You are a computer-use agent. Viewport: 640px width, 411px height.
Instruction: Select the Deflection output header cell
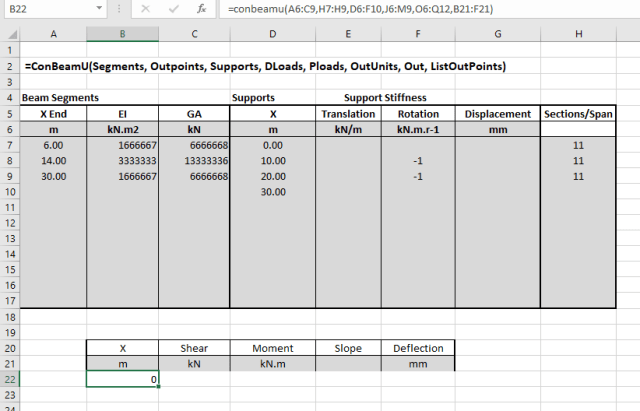tap(418, 347)
